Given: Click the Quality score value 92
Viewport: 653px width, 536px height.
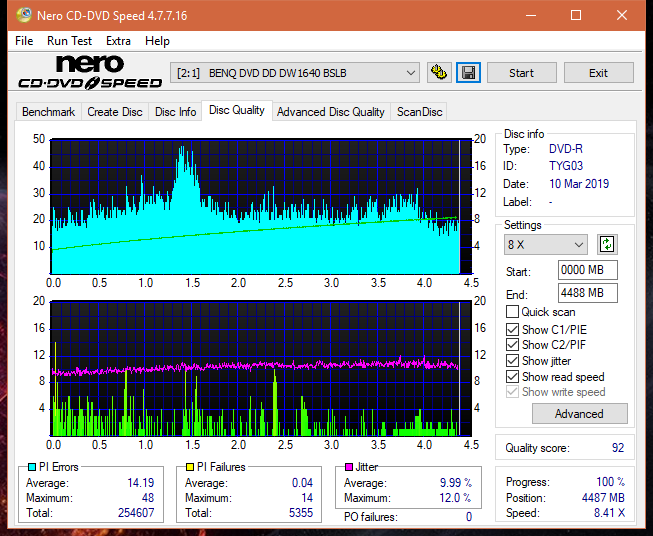Looking at the screenshot, I should pyautogui.click(x=618, y=448).
